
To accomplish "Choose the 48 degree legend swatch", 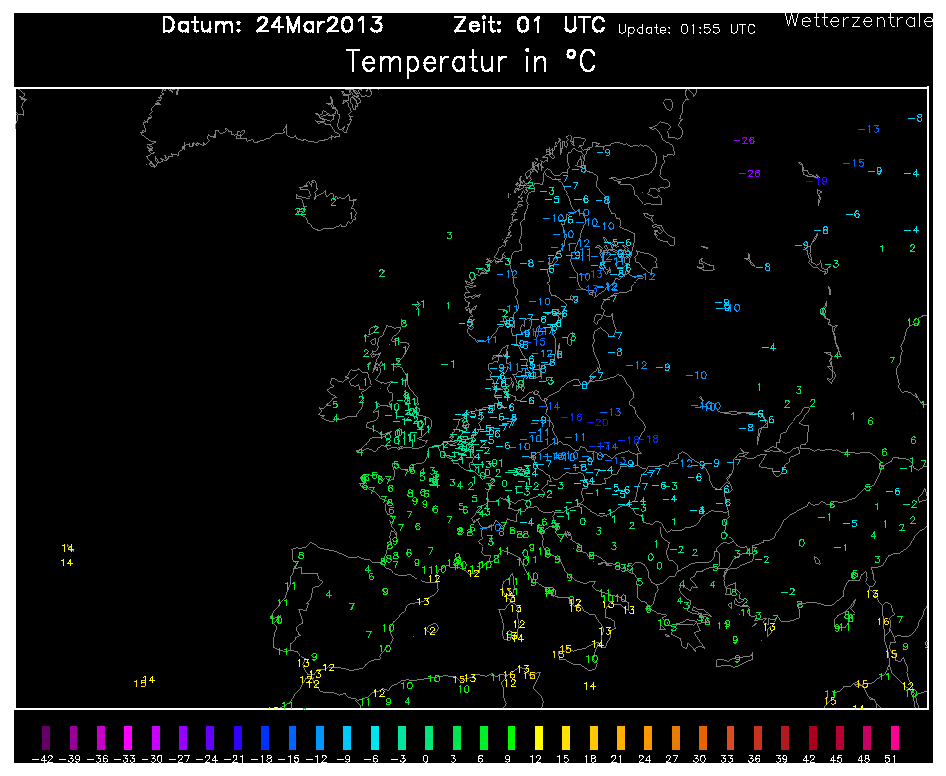I will [868, 737].
